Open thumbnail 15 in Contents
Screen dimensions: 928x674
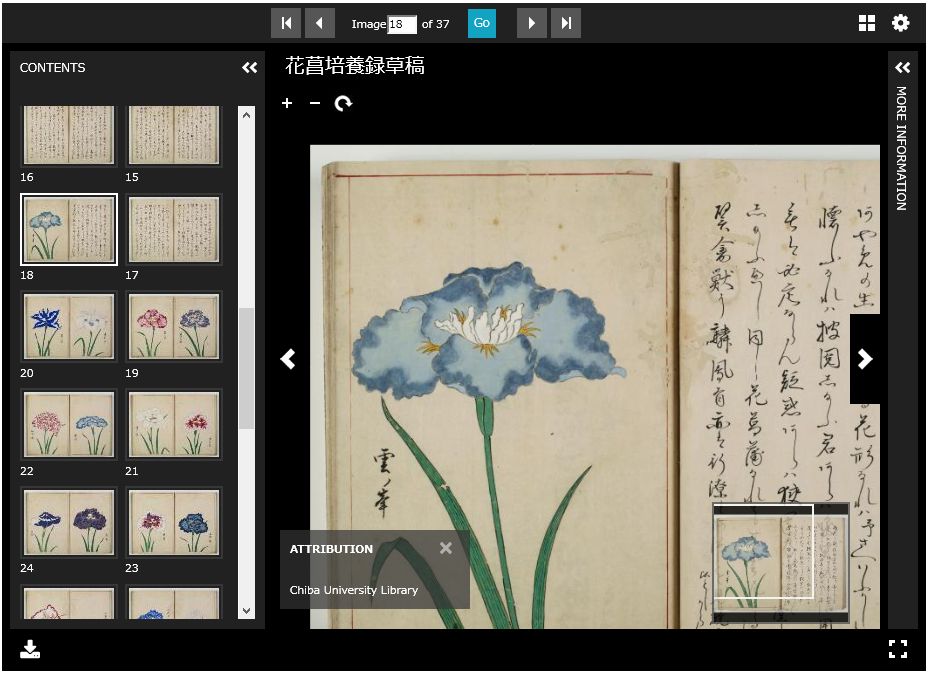tap(174, 136)
